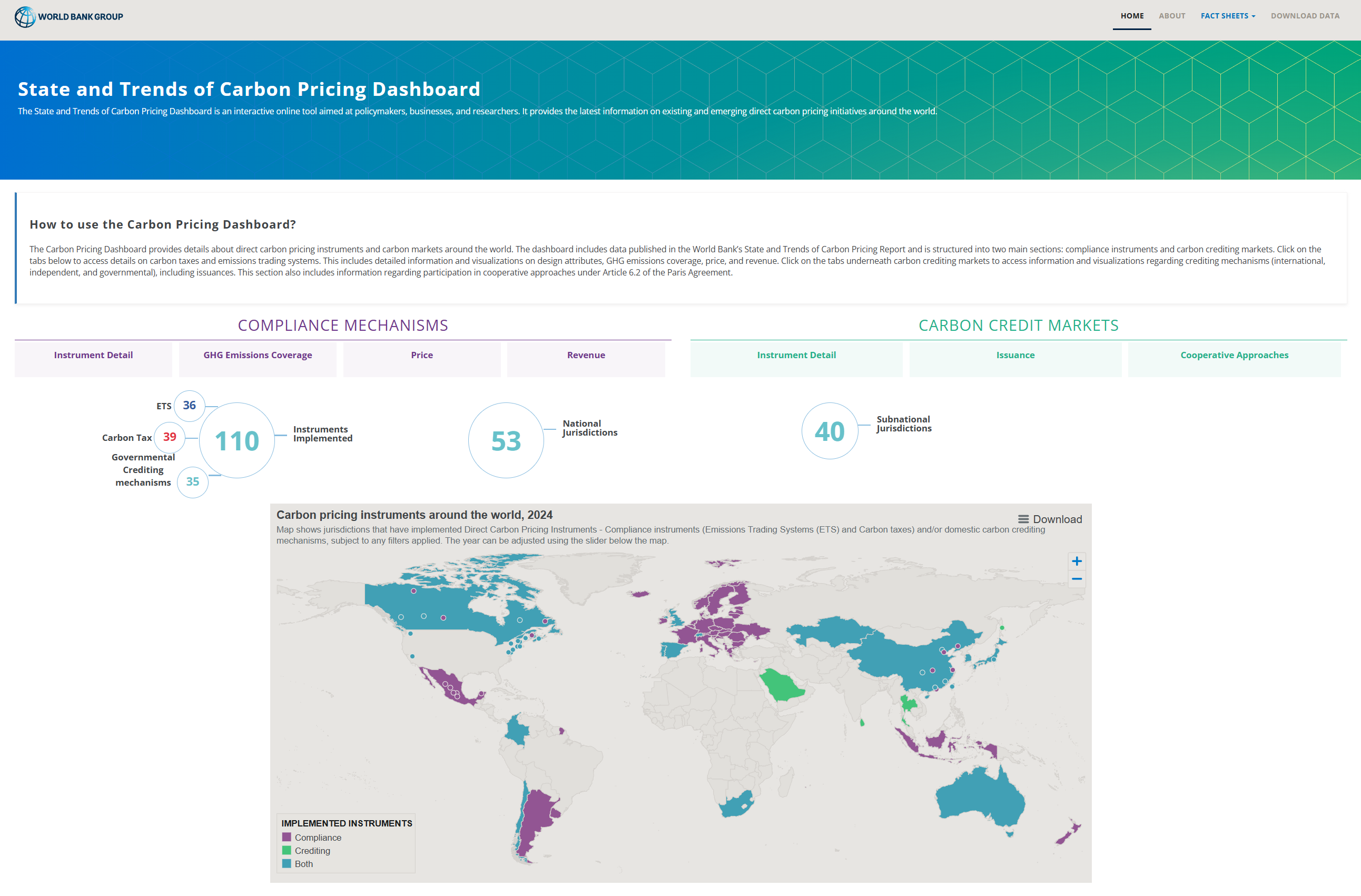The width and height of the screenshot is (1361, 896).
Task: Select the GHG Emissions Coverage tab
Action: point(258,359)
